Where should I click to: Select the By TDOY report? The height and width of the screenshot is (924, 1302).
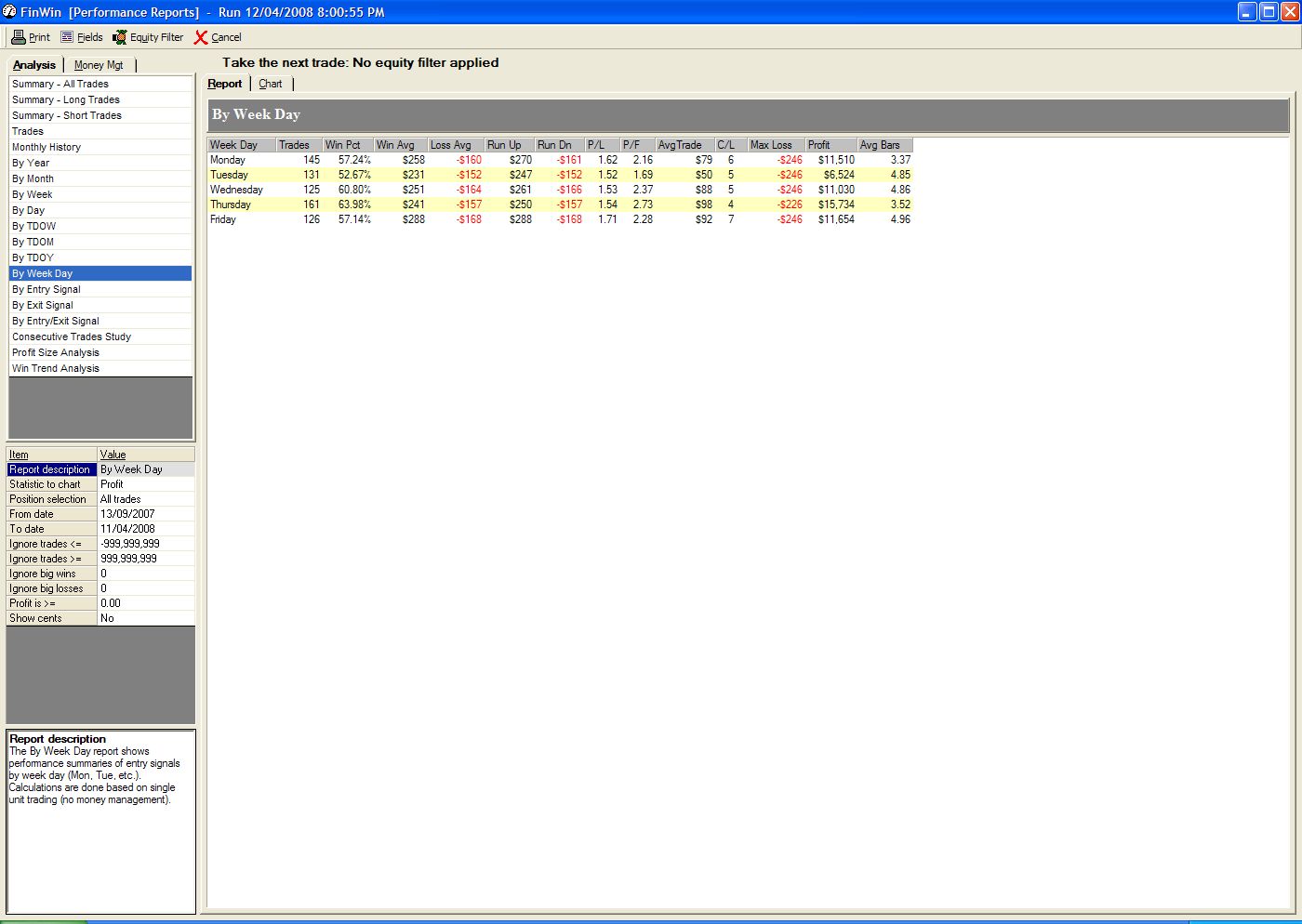coord(100,257)
